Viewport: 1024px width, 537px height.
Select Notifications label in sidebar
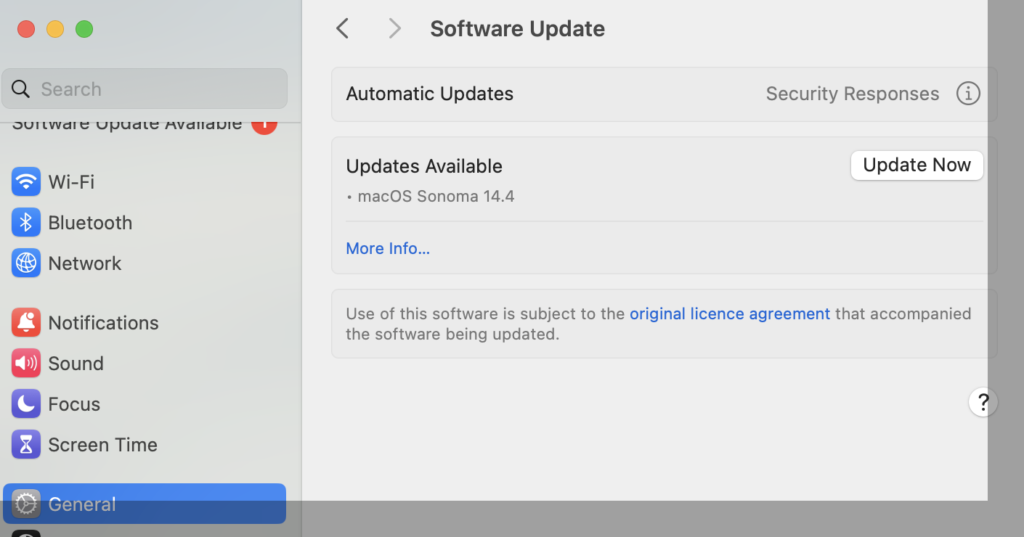point(103,323)
